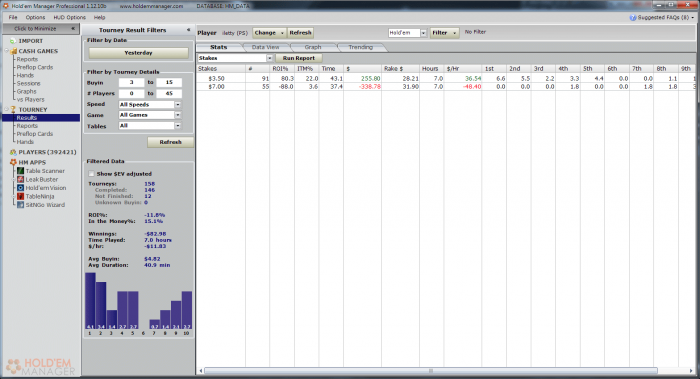Click the $7.00 stakes row
Screen dimensions: 700x379
(446, 87)
